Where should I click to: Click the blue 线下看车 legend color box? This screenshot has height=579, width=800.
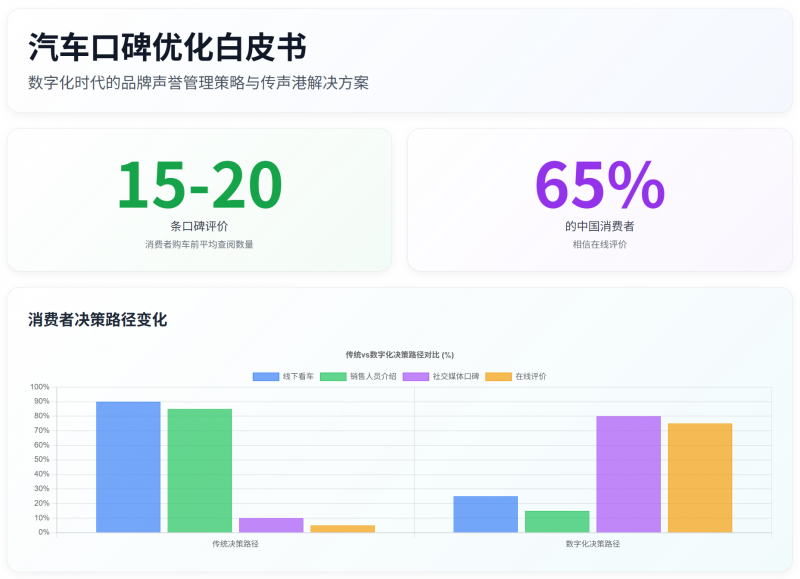pos(266,377)
